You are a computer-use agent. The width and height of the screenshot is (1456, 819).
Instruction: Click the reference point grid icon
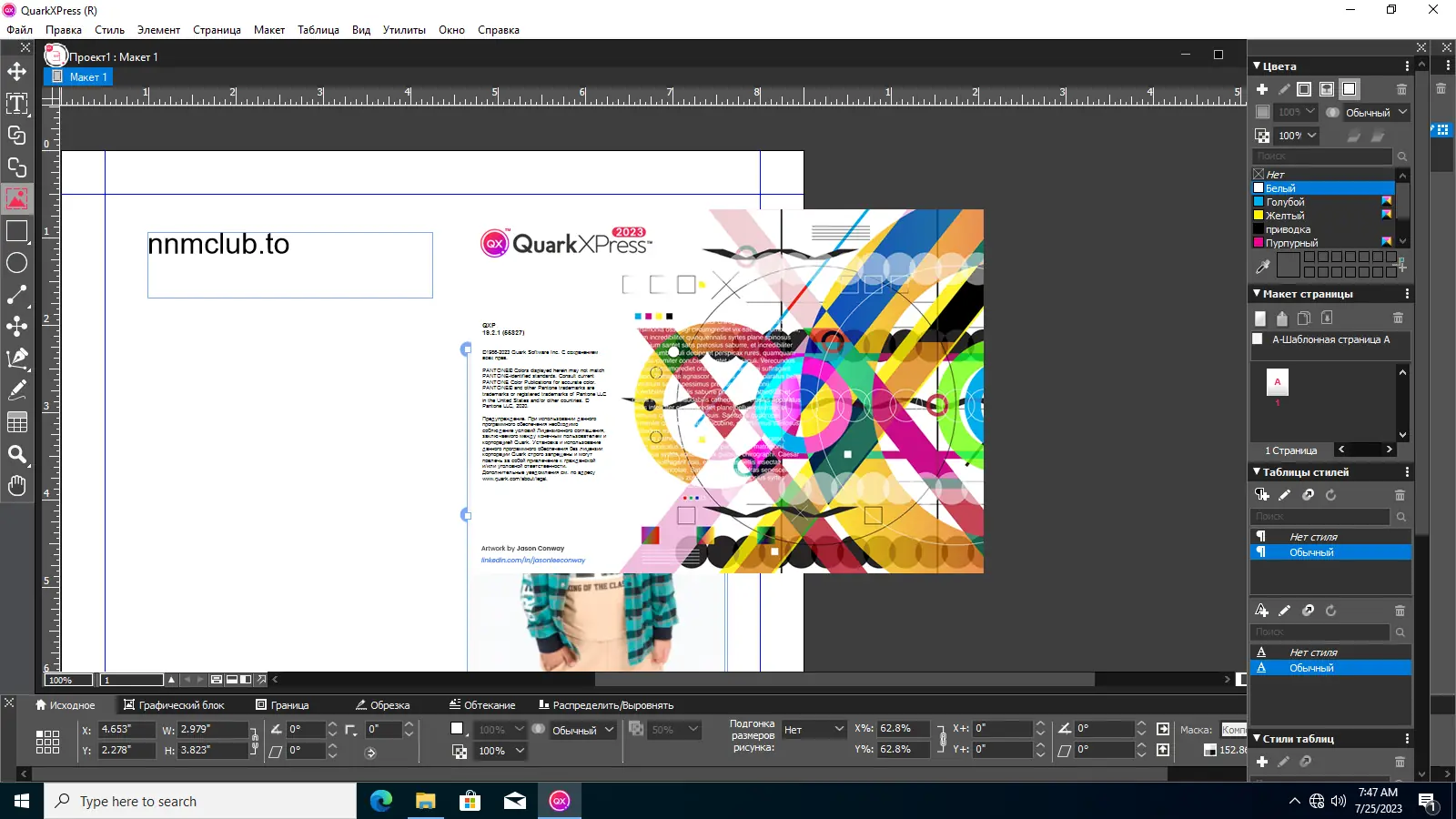coord(47,742)
